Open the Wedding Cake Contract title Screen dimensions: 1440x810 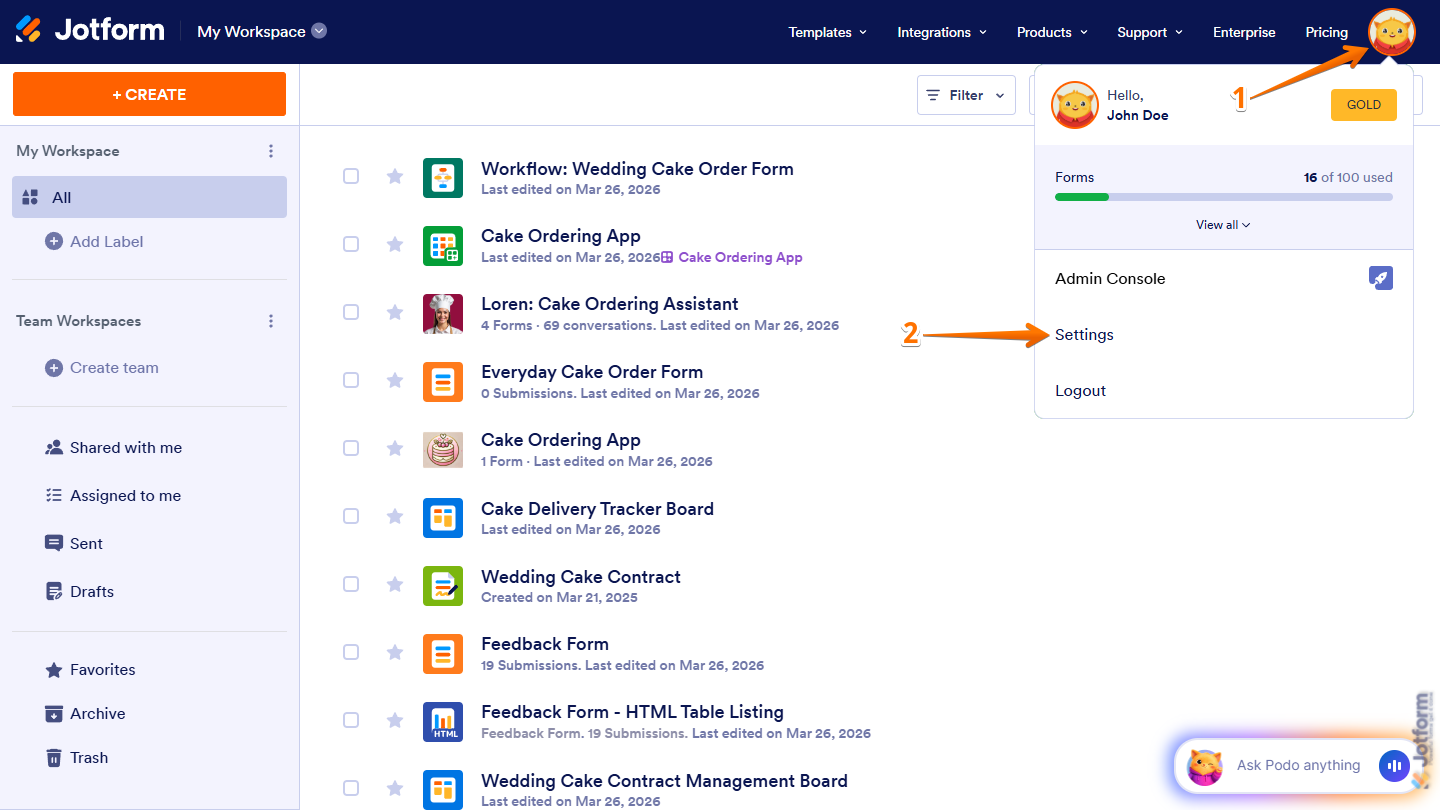pos(581,577)
